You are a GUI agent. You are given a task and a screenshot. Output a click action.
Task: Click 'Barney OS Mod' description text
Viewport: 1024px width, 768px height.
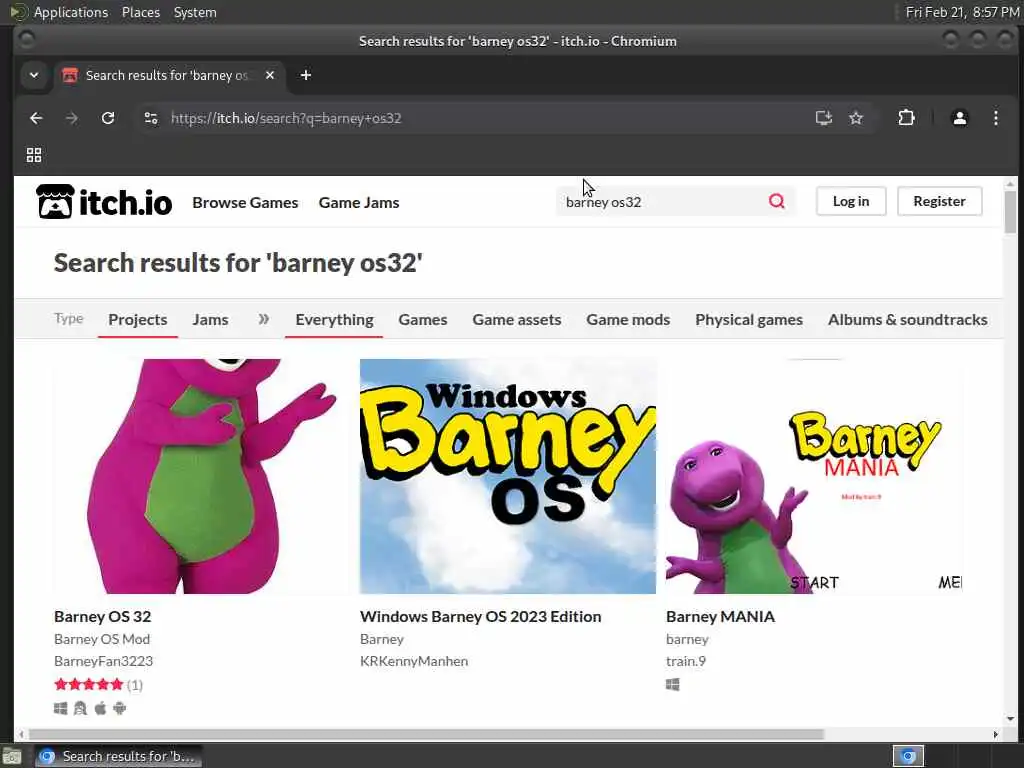tap(102, 639)
